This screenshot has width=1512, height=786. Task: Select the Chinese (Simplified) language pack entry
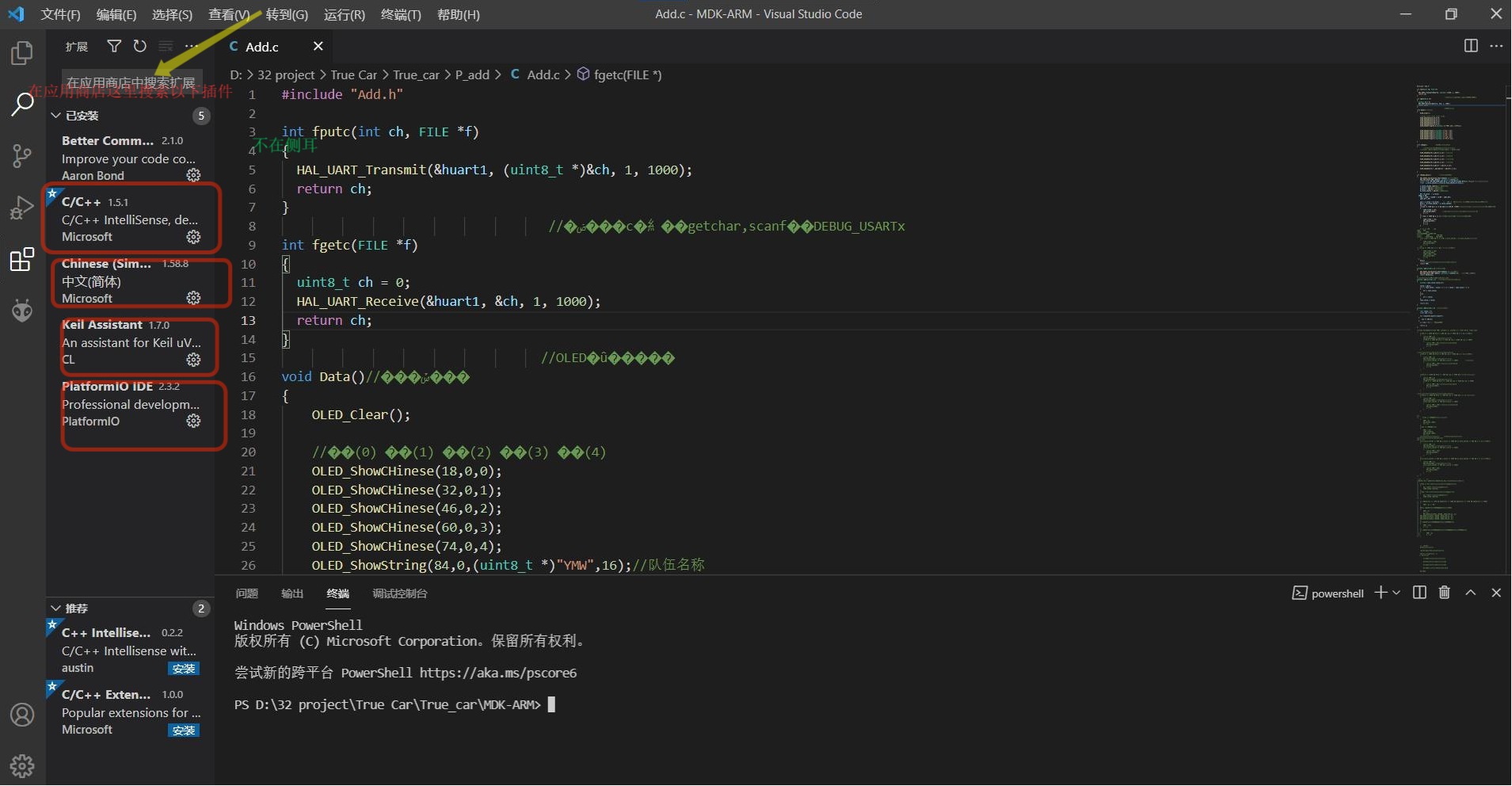[x=130, y=280]
